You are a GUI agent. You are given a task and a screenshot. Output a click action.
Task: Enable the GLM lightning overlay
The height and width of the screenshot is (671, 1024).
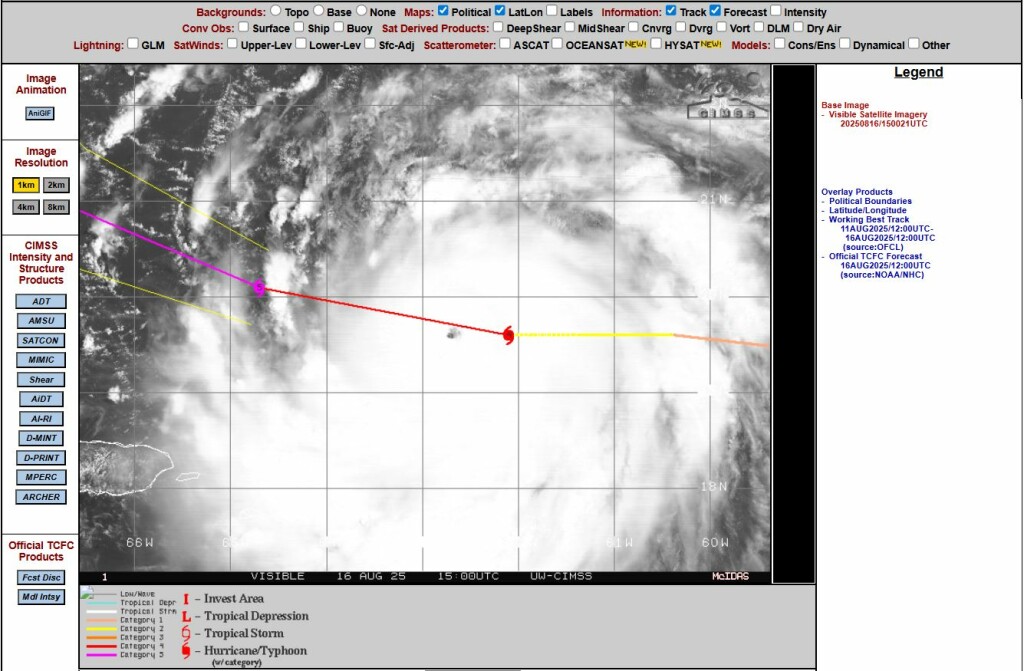coord(133,44)
